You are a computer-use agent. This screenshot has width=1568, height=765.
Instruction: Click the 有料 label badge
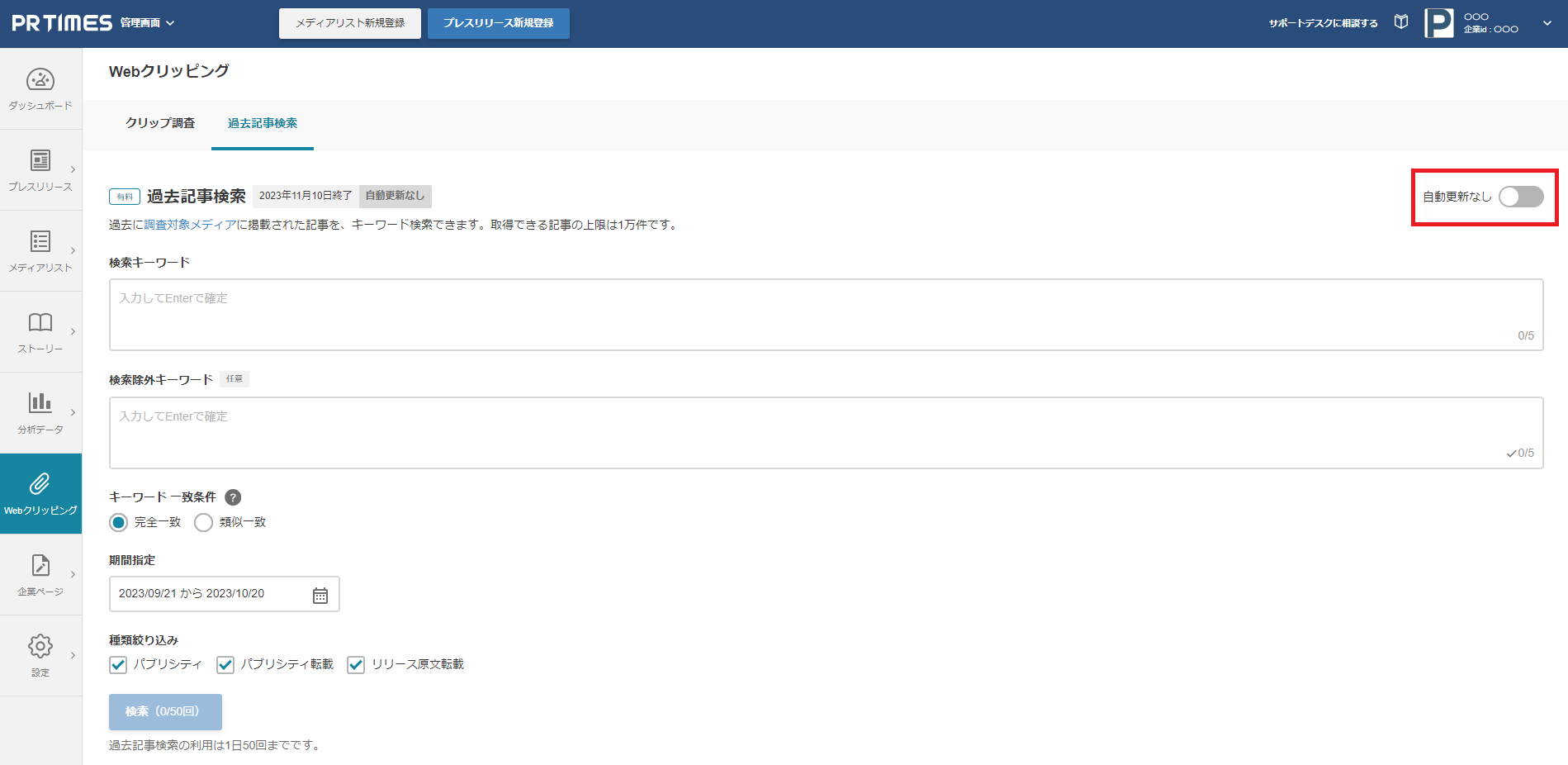125,197
